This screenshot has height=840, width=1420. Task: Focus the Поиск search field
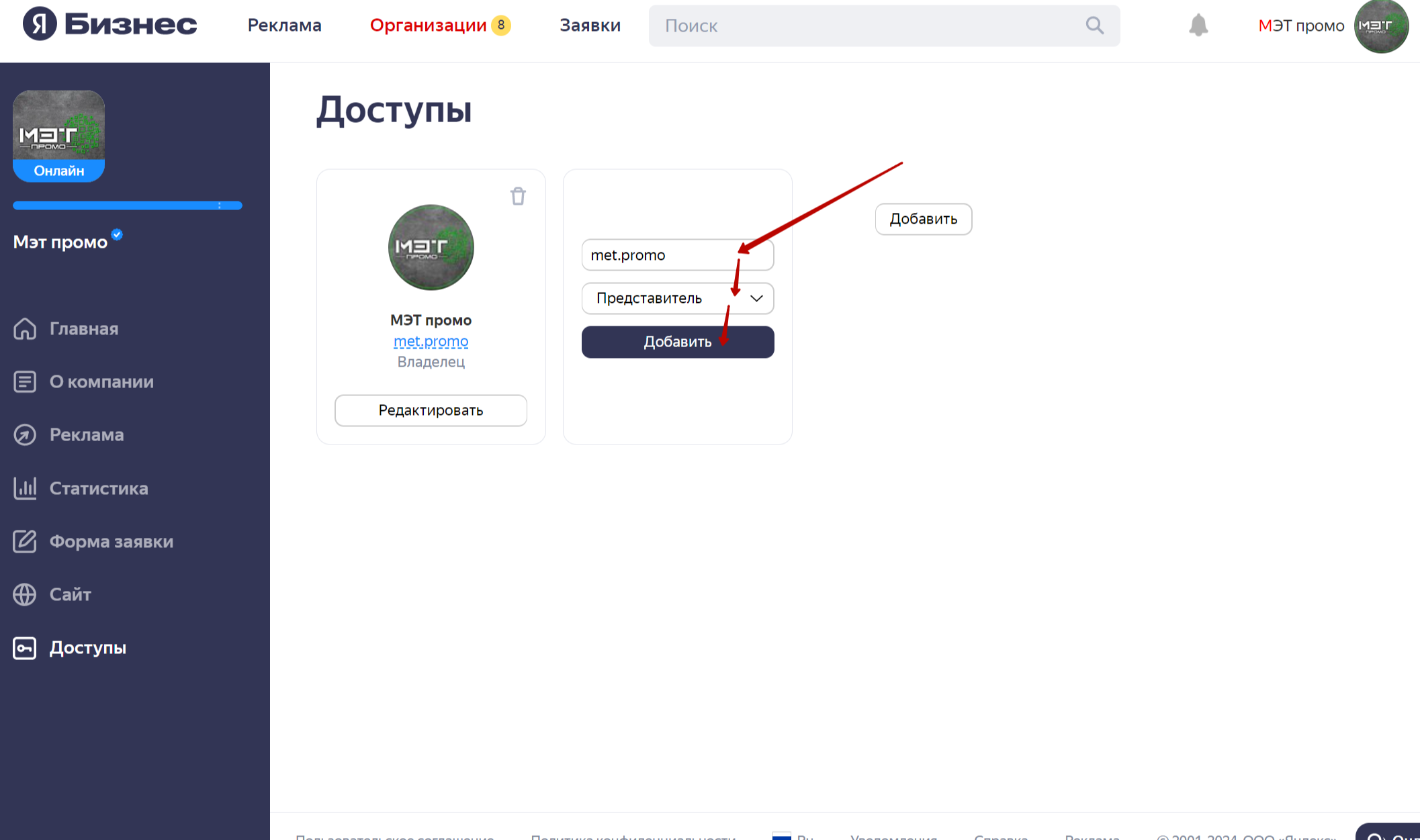[x=884, y=26]
